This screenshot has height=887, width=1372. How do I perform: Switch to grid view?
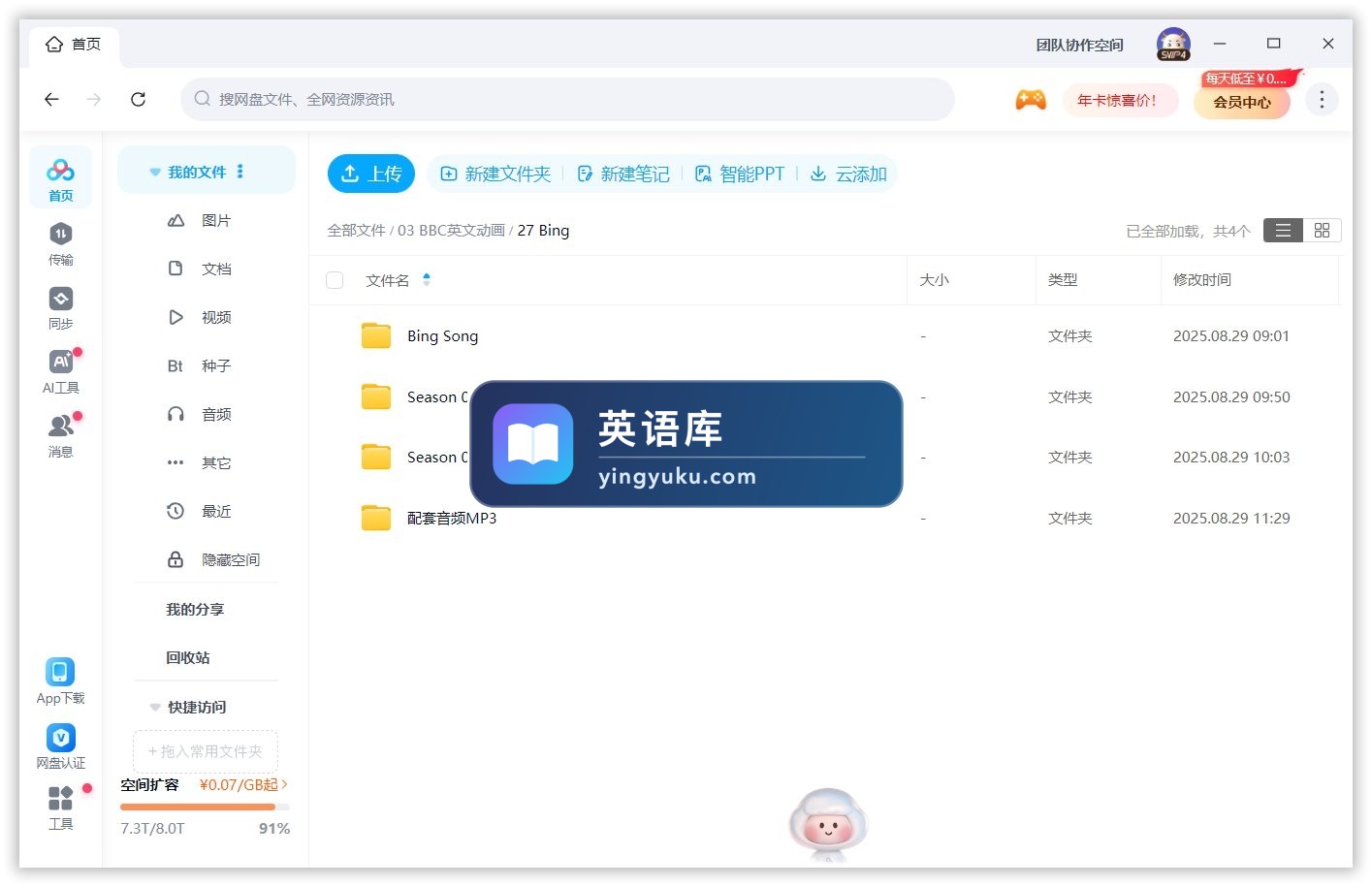(x=1322, y=230)
